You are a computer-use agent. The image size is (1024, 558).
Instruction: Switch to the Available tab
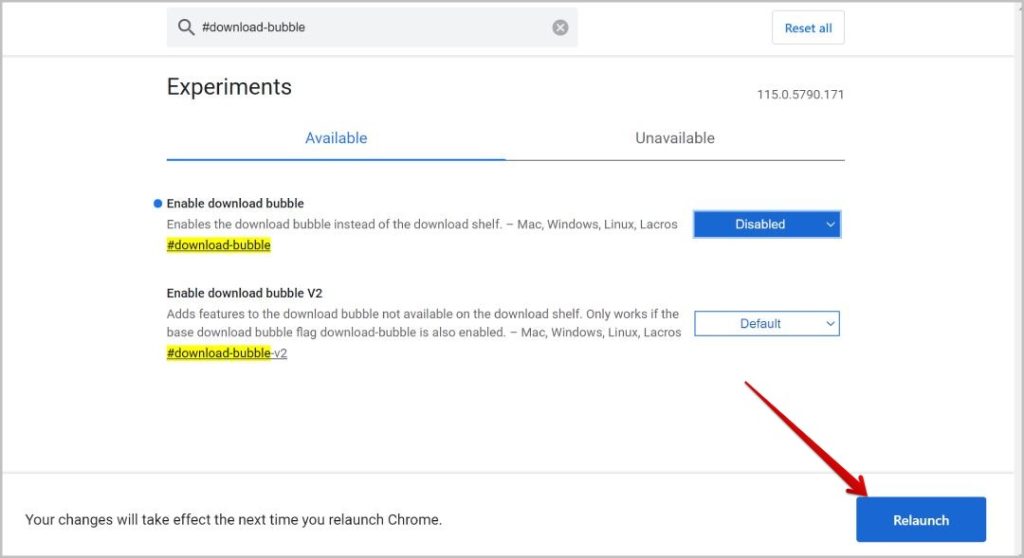(336, 138)
